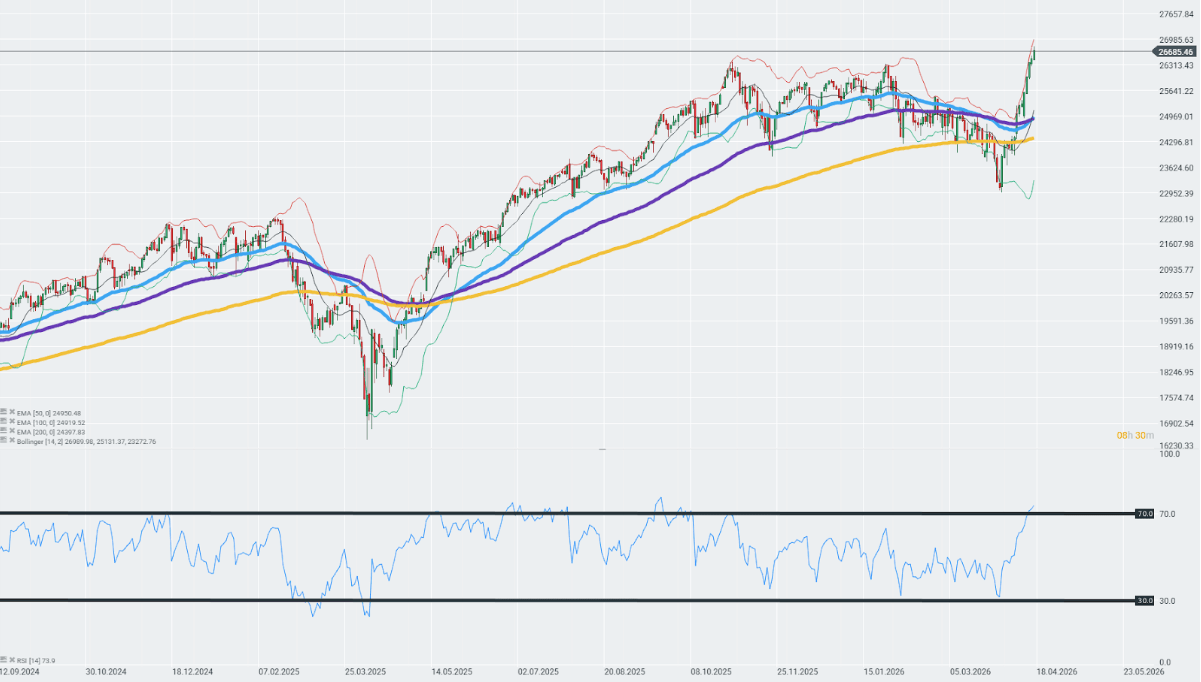This screenshot has width=1201, height=682.
Task: Select the RSI [14] 73.9 label
Action: [35, 660]
